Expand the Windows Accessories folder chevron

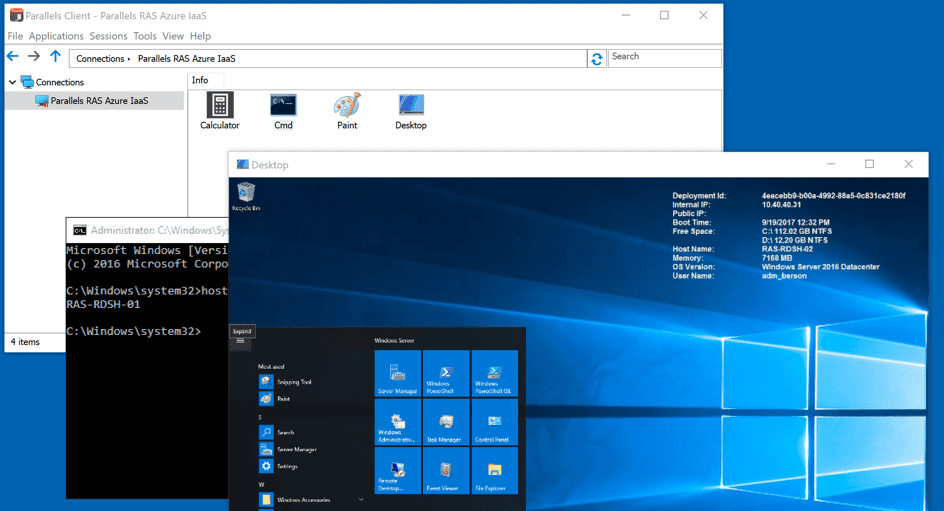tap(361, 500)
